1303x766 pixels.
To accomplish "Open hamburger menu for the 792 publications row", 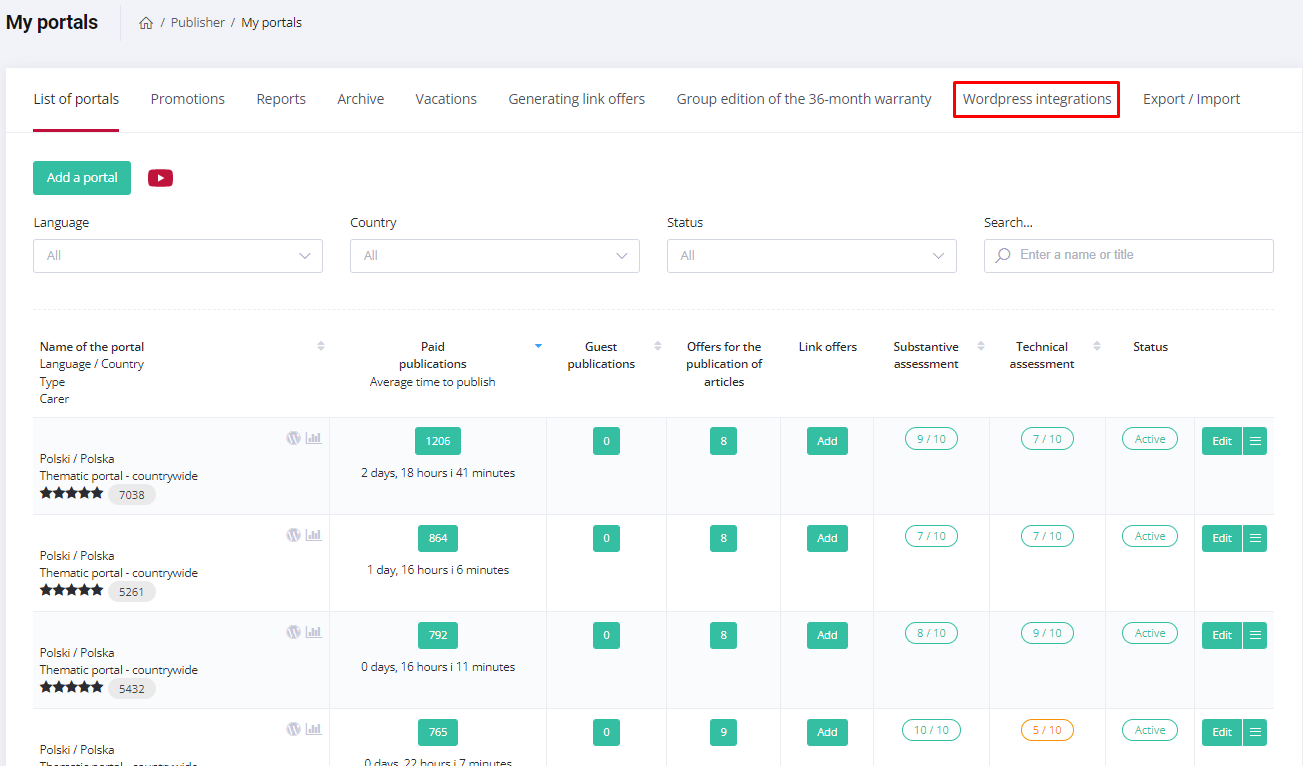I will [x=1255, y=635].
